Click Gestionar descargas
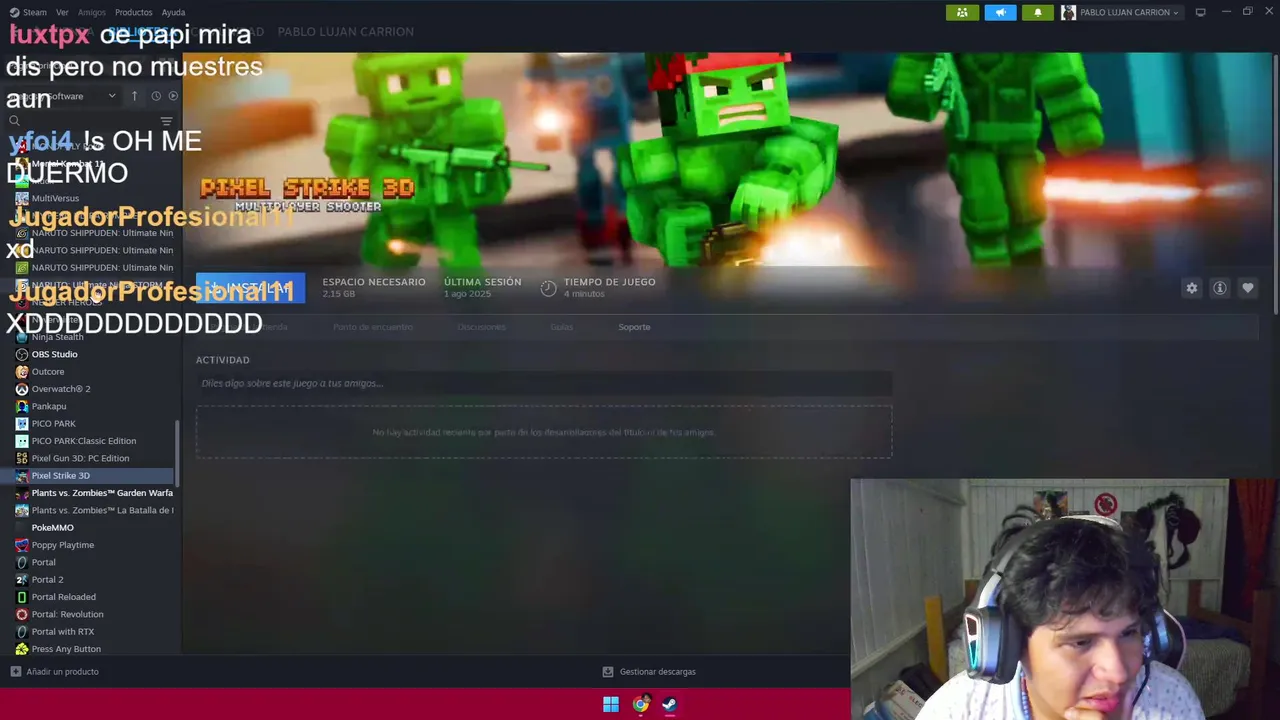This screenshot has width=1280, height=720. point(657,672)
